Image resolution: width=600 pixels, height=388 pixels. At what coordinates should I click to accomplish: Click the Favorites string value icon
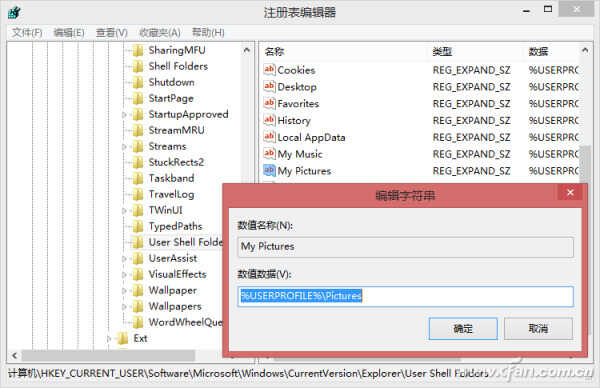[x=269, y=103]
